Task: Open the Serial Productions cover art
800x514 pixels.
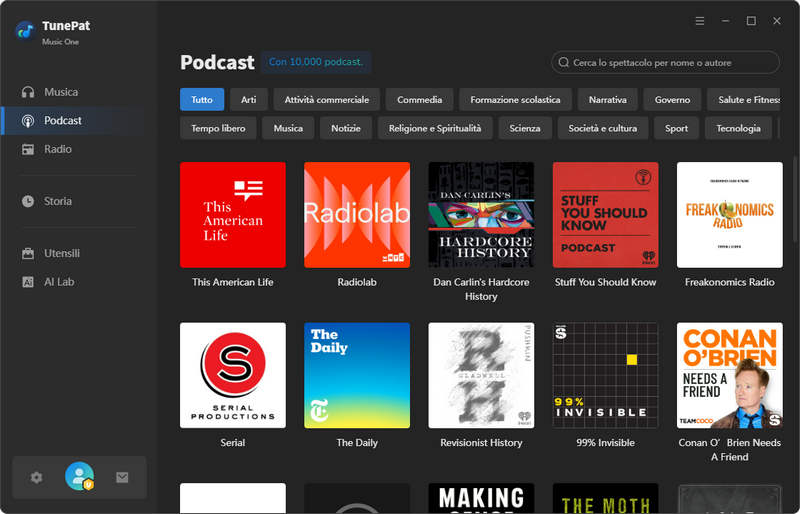Action: tap(233, 375)
